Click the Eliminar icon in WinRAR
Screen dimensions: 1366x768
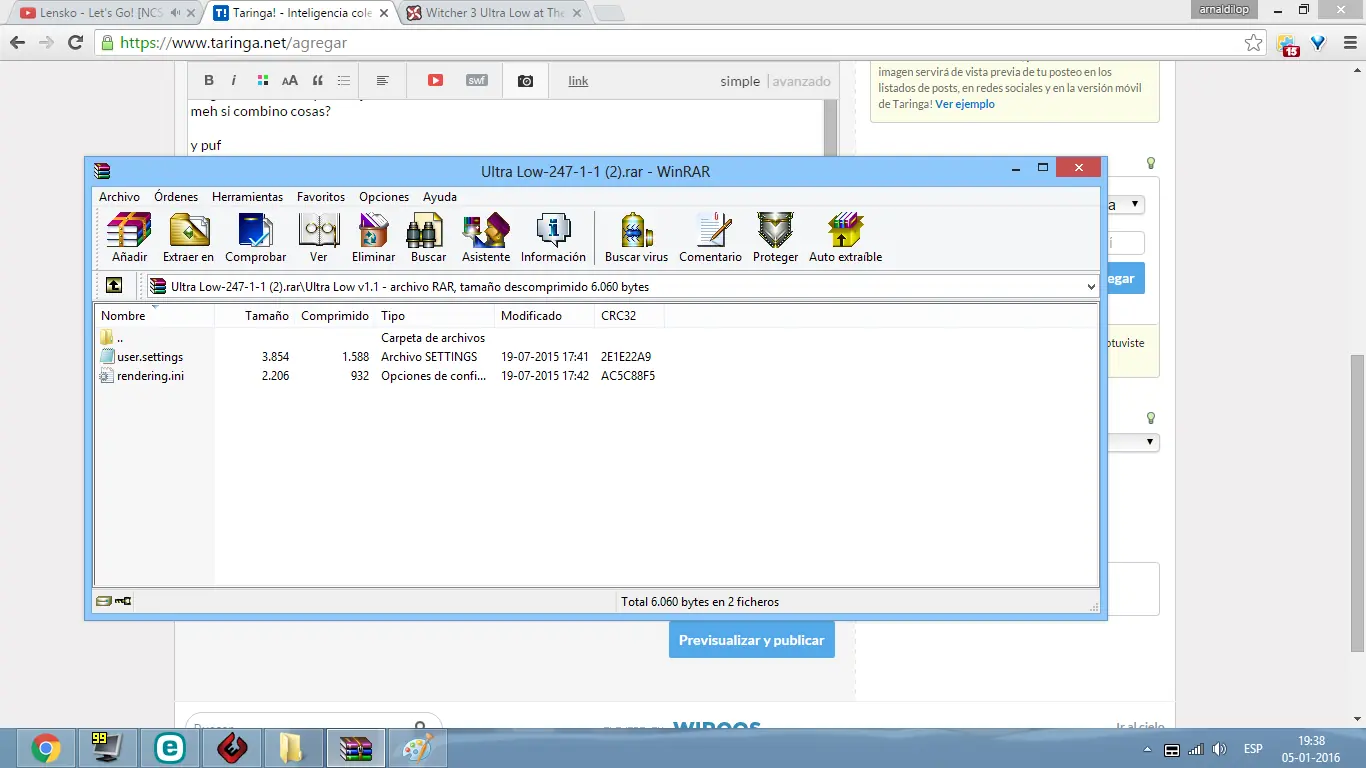373,237
